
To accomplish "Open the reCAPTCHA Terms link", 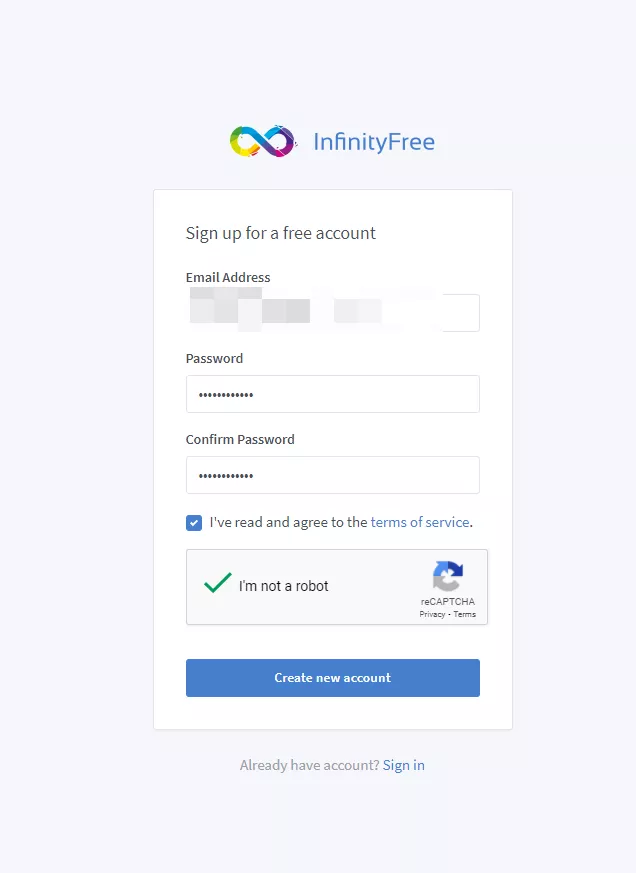I will click(x=465, y=614).
